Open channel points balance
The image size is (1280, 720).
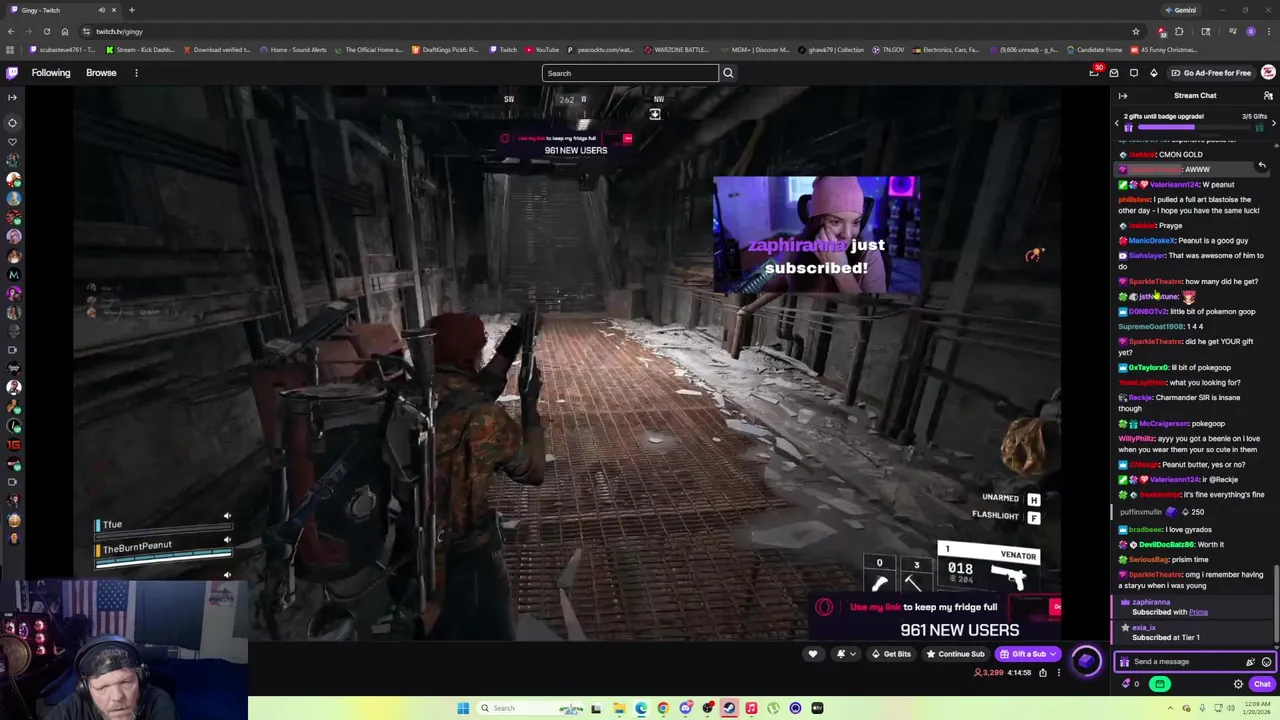click(x=1131, y=684)
